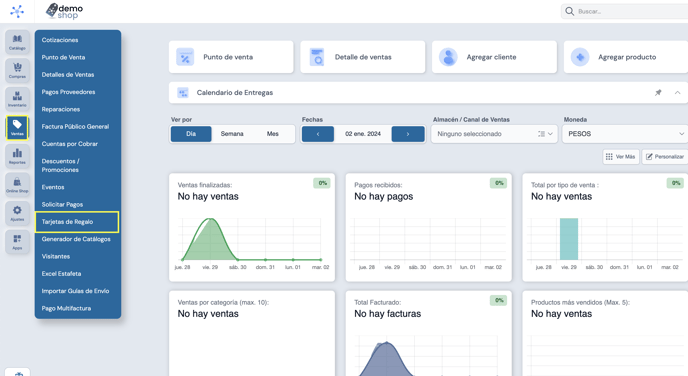688x376 pixels.
Task: Click the Detalle de ventas card icon
Action: [317, 57]
